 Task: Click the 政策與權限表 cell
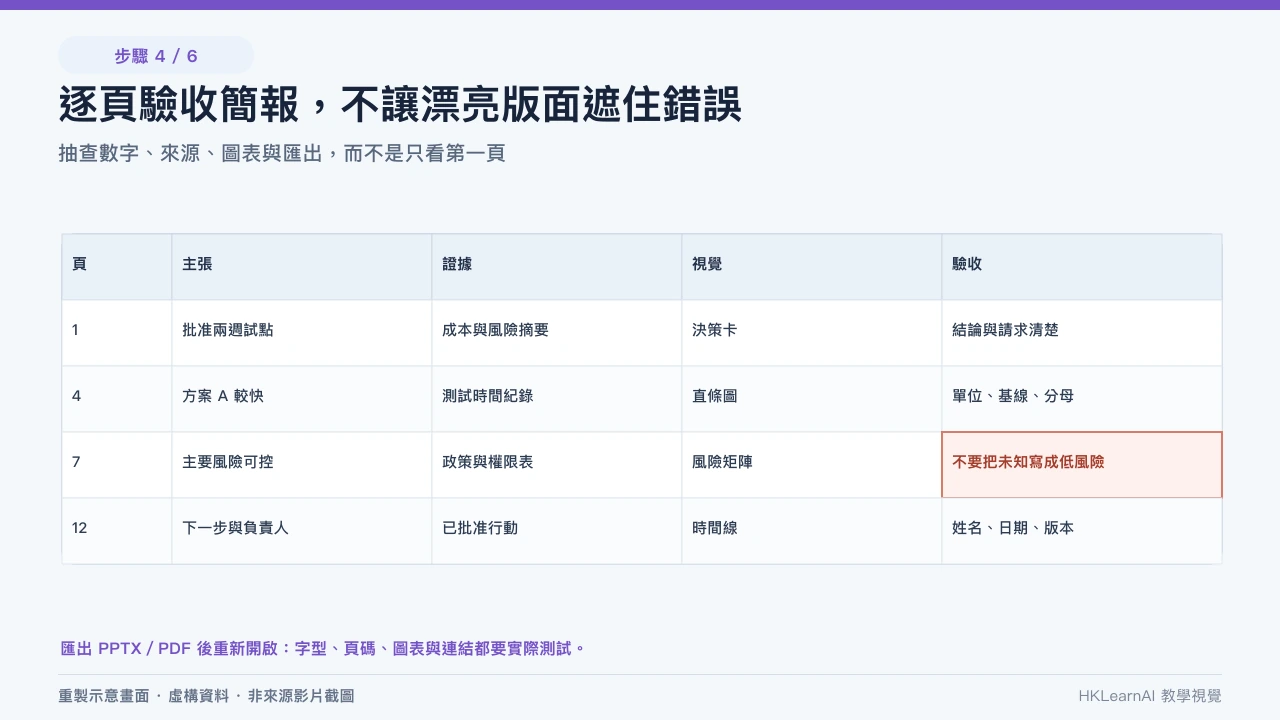click(x=557, y=465)
